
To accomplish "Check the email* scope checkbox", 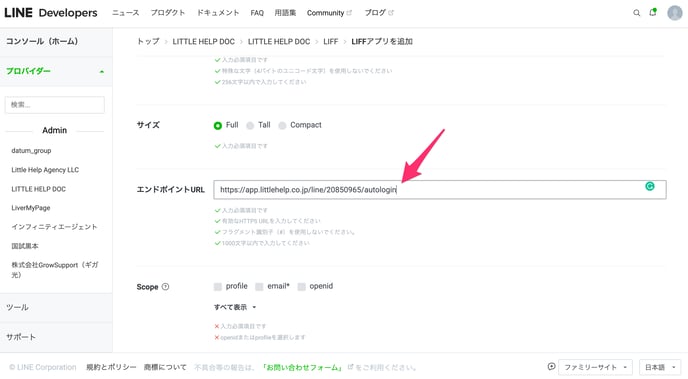I will click(259, 287).
